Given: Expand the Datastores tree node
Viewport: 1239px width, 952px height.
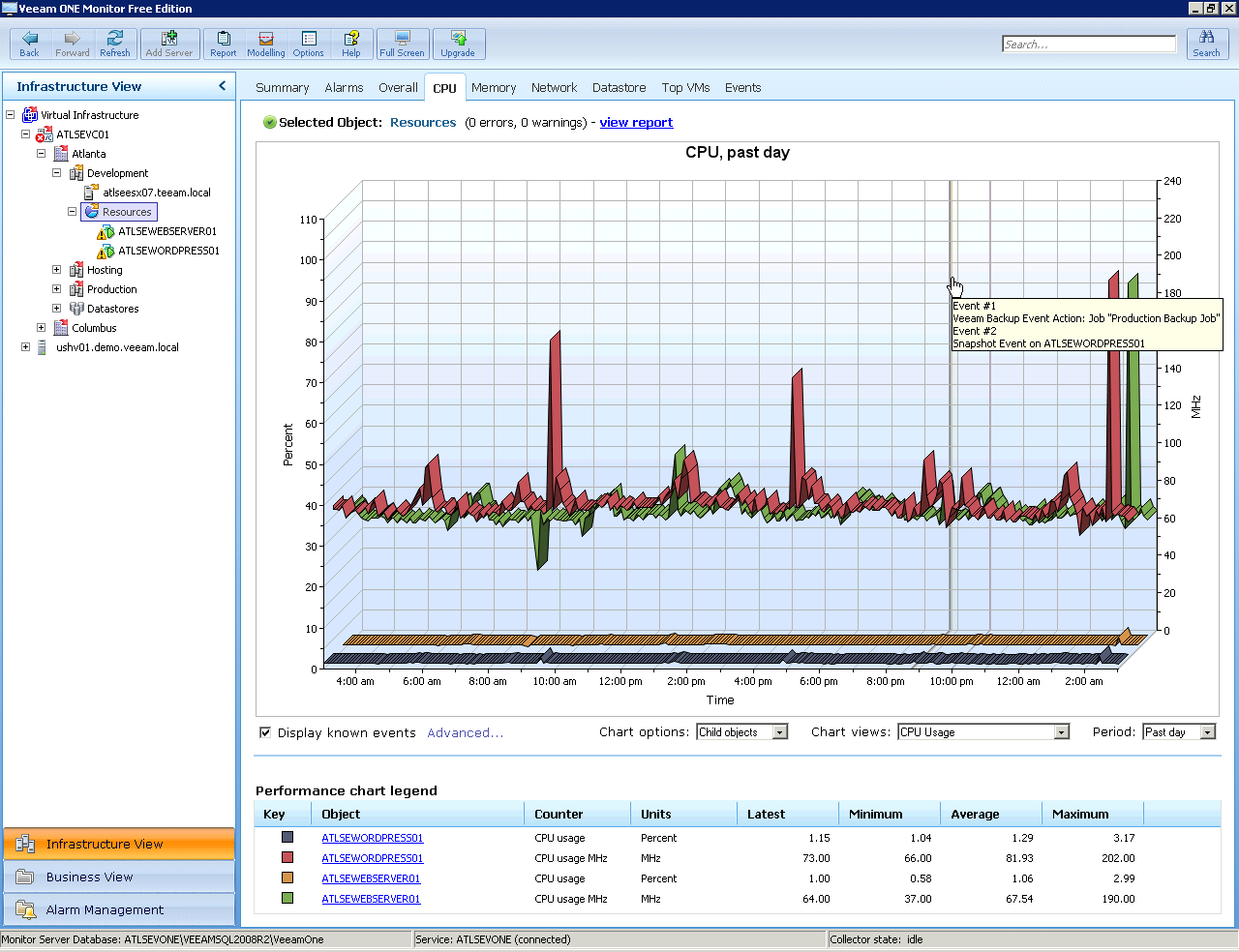Looking at the screenshot, I should (x=57, y=309).
